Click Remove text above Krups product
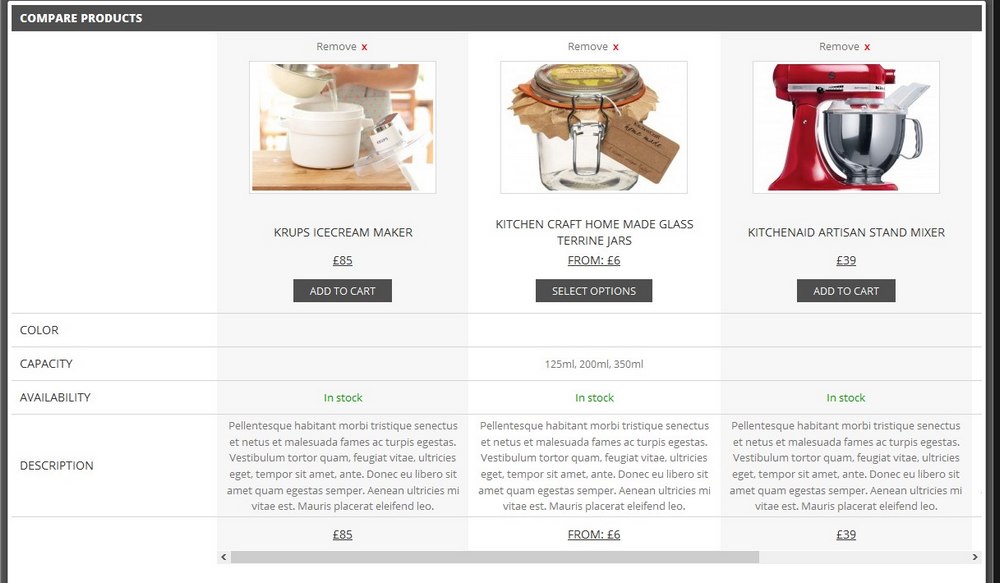 pos(336,47)
